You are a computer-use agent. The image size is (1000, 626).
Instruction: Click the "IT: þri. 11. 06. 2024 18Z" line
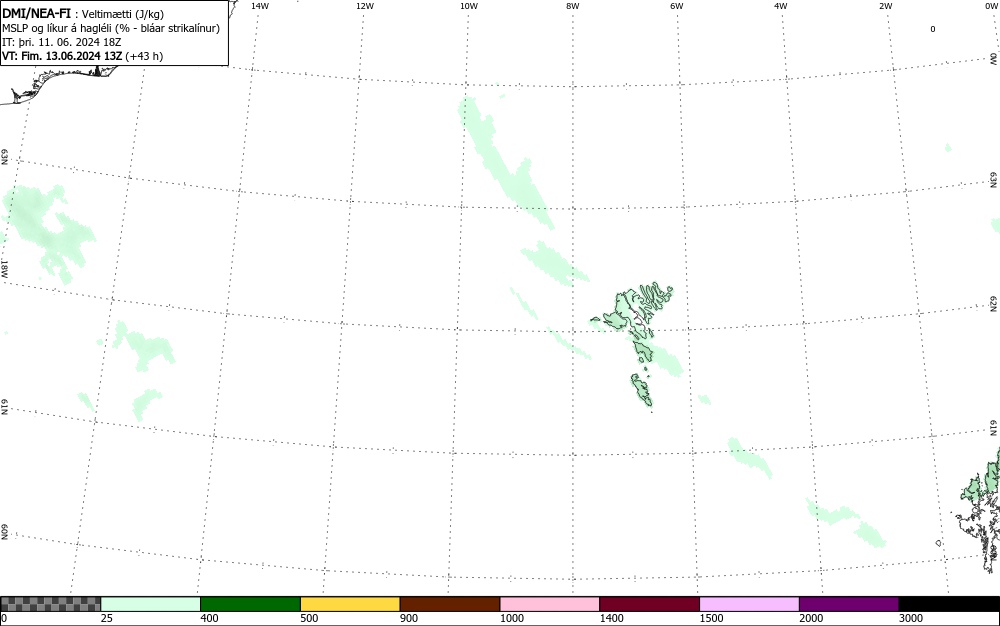pos(61,42)
